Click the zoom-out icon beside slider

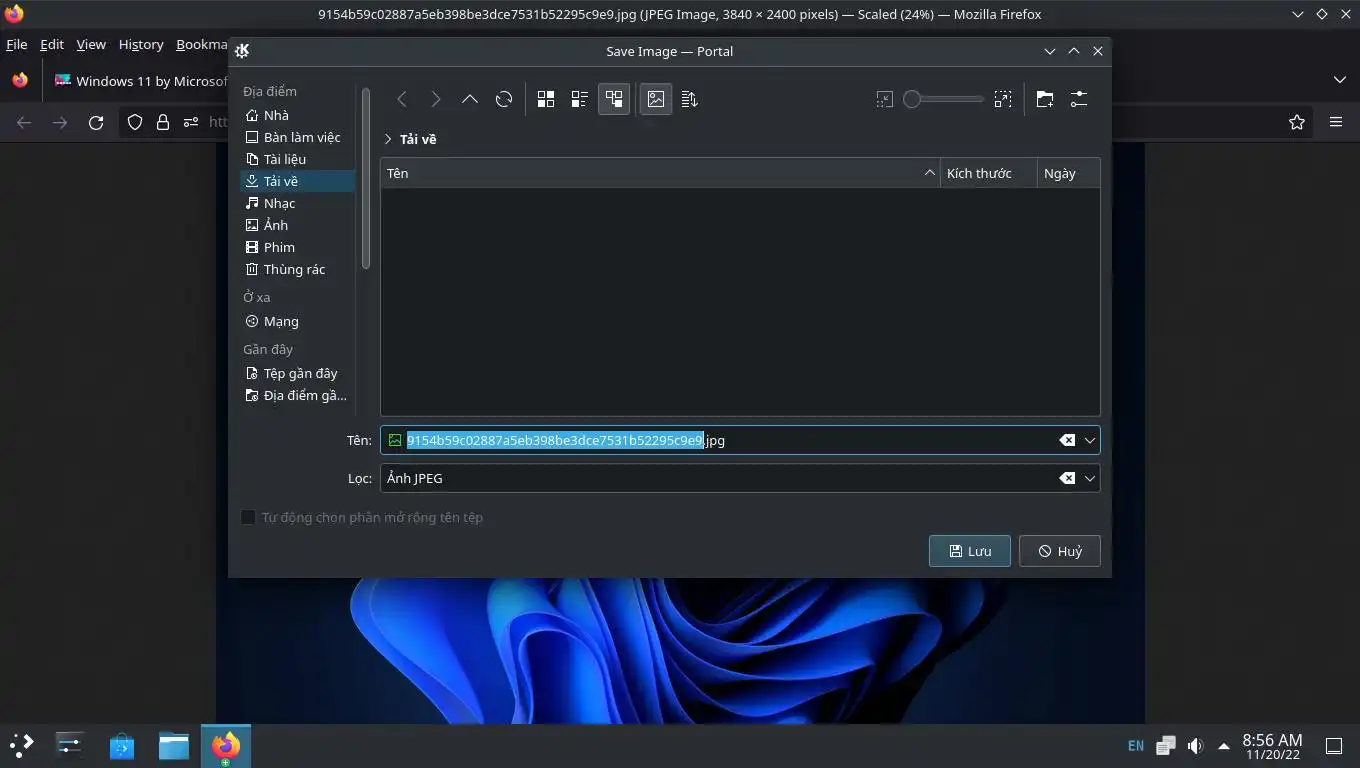click(884, 99)
